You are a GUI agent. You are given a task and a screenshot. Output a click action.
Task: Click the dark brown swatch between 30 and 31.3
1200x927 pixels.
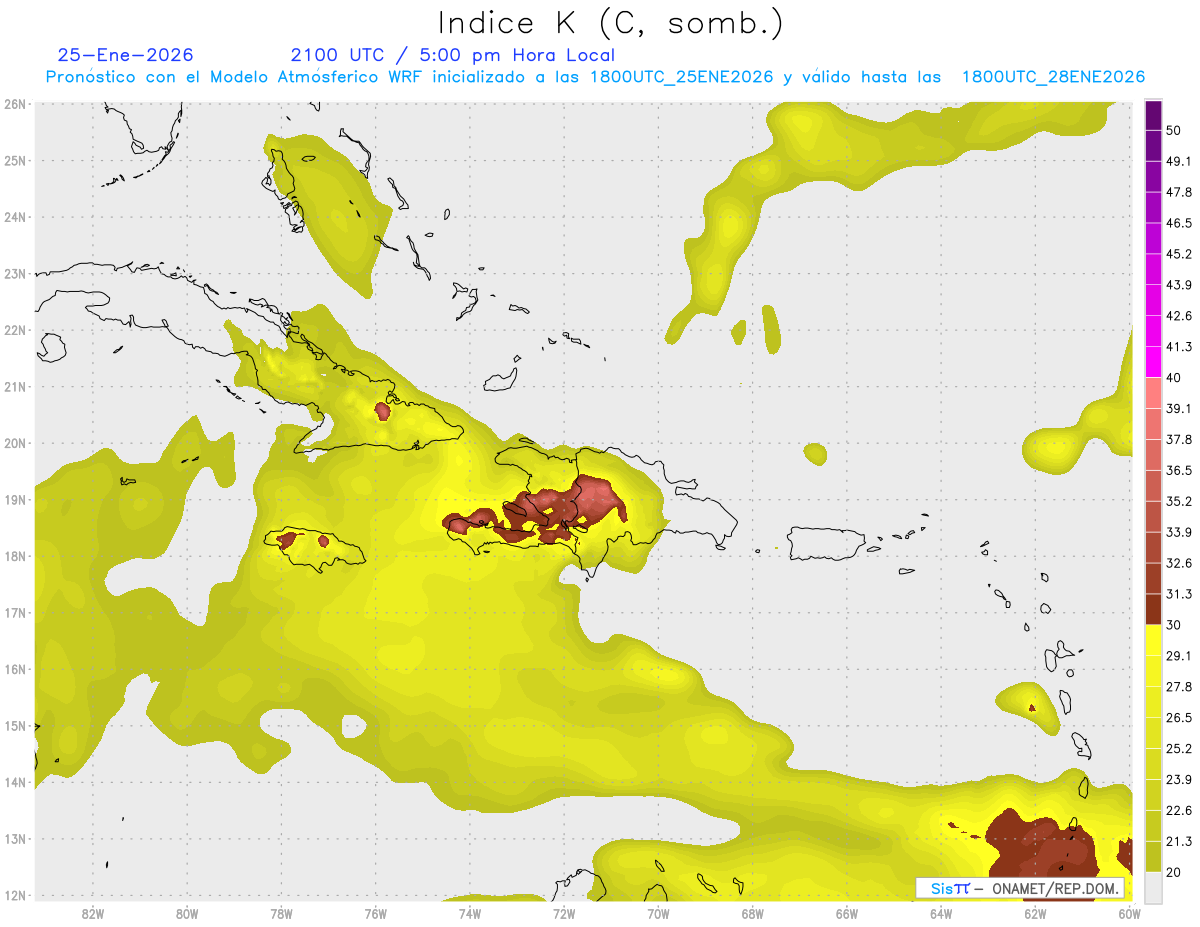(x=1153, y=610)
